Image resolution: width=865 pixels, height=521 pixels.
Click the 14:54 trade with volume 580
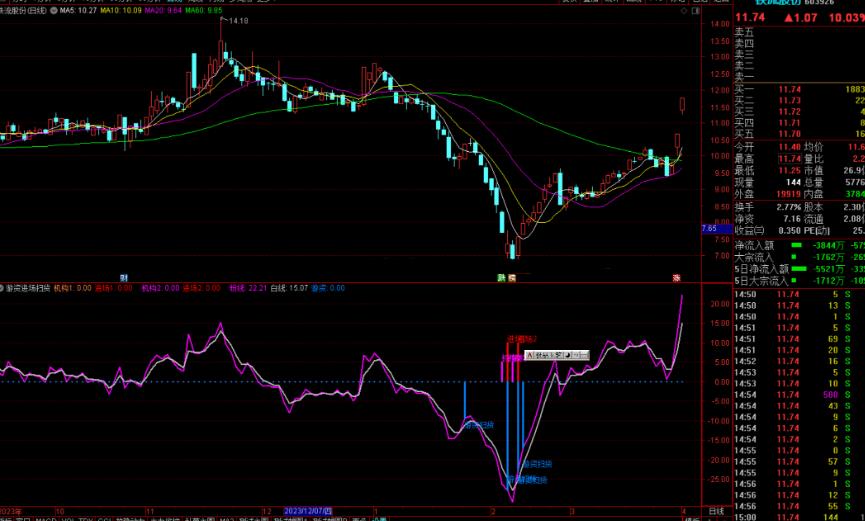coord(799,395)
